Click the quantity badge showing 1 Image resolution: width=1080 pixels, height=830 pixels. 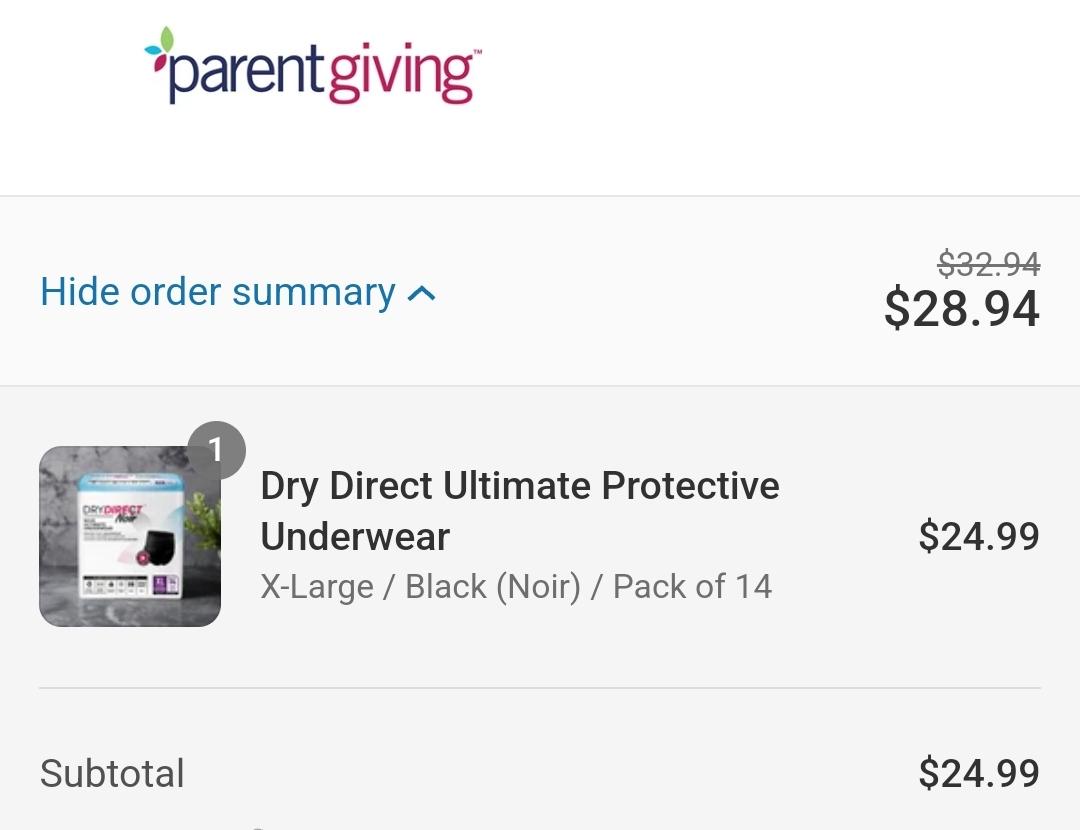point(216,450)
